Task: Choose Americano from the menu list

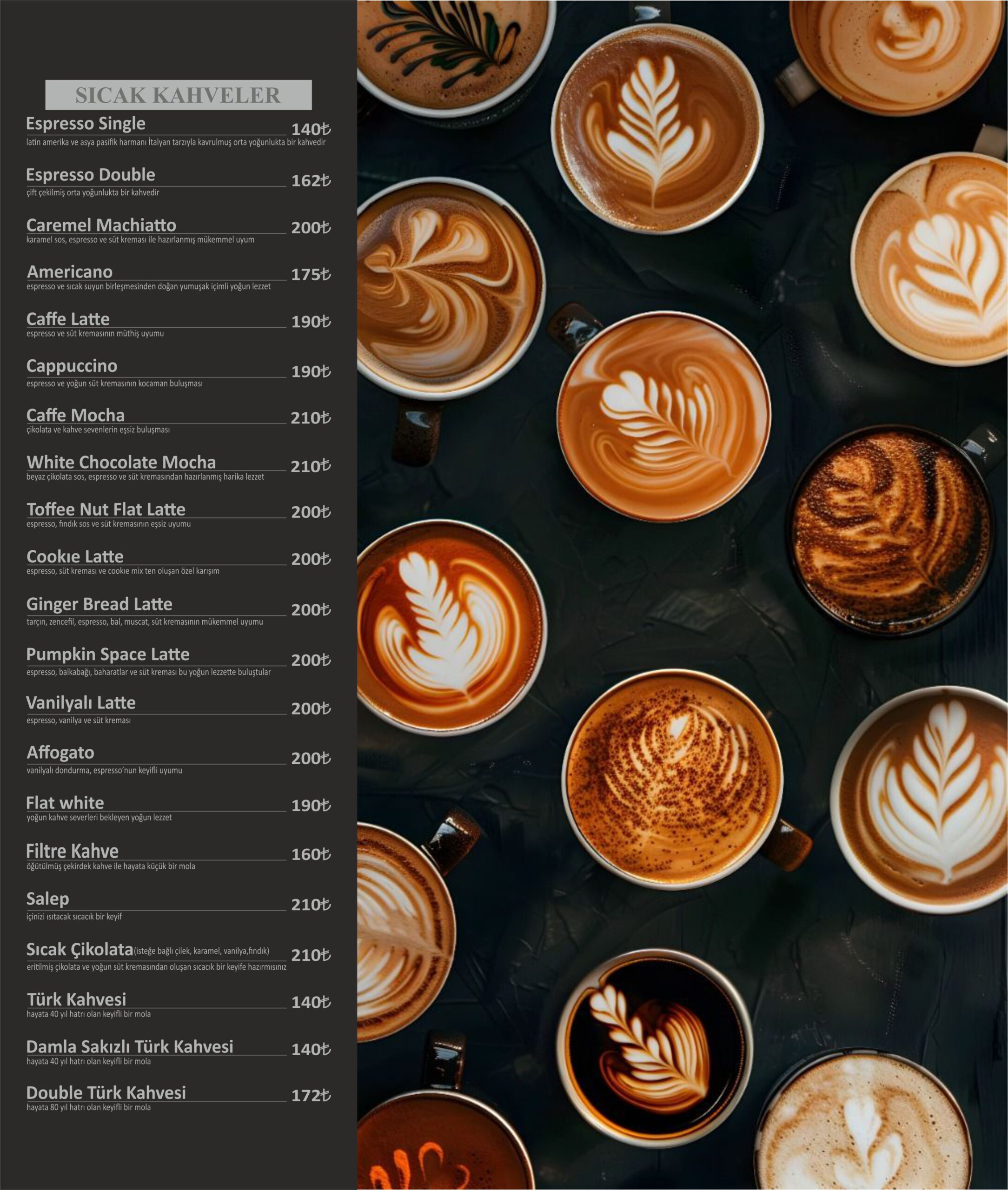Action: [x=70, y=272]
